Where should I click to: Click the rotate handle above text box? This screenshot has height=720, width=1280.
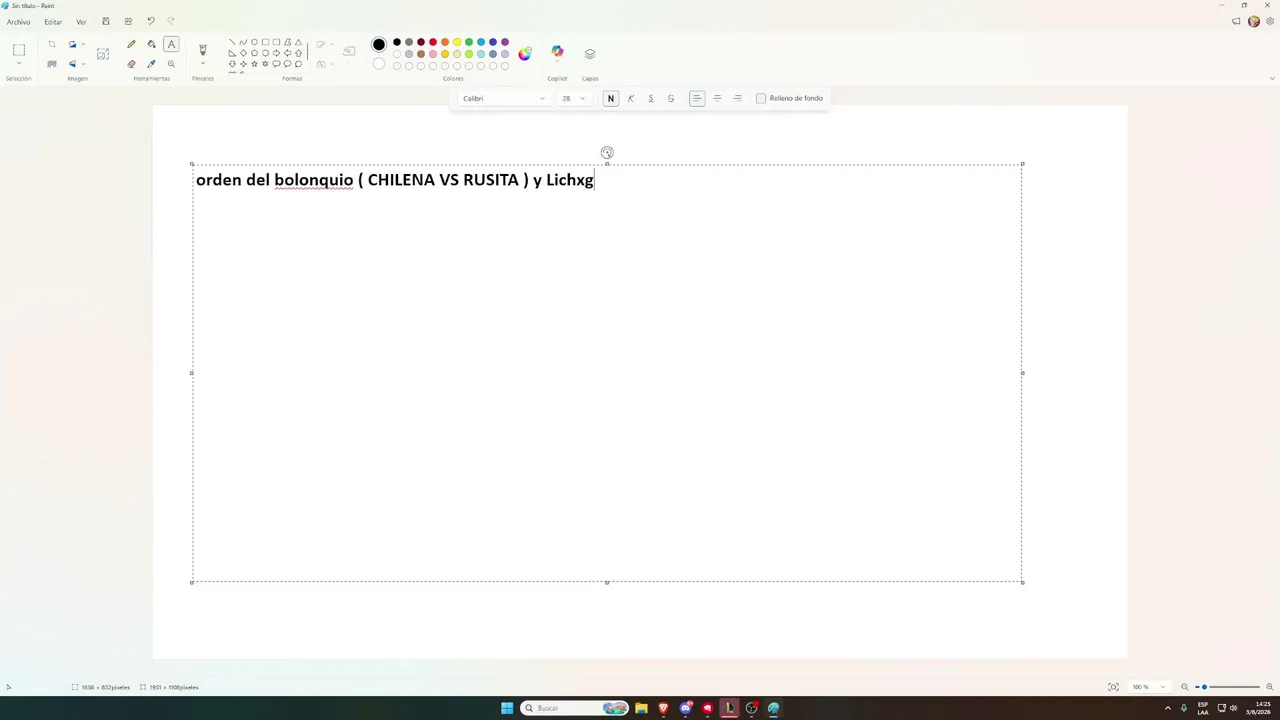click(607, 153)
